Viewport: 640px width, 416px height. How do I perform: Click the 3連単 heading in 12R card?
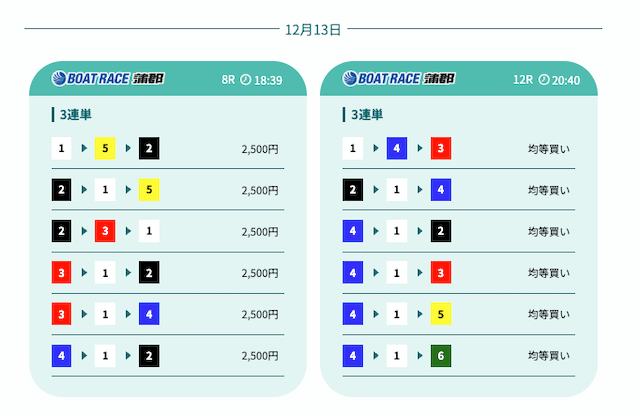[366, 115]
